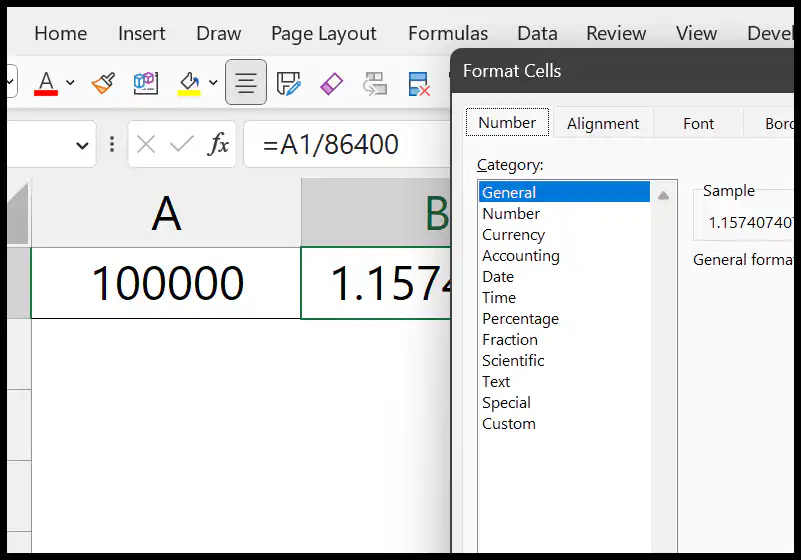
Task: Open the Data ribbon tab
Action: (x=537, y=34)
